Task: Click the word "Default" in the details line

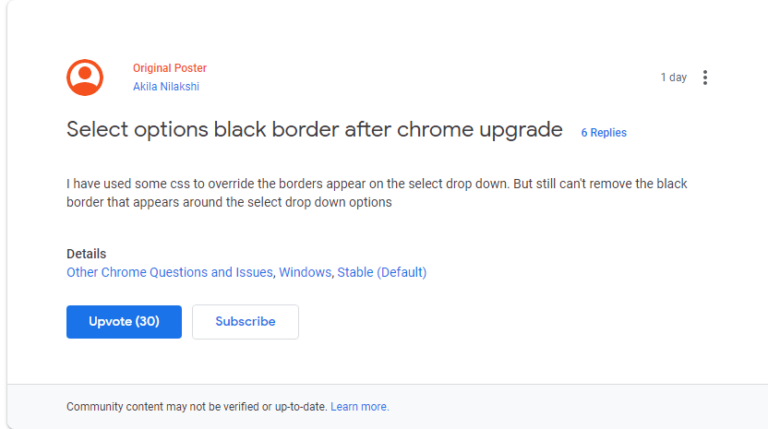Action: (400, 272)
